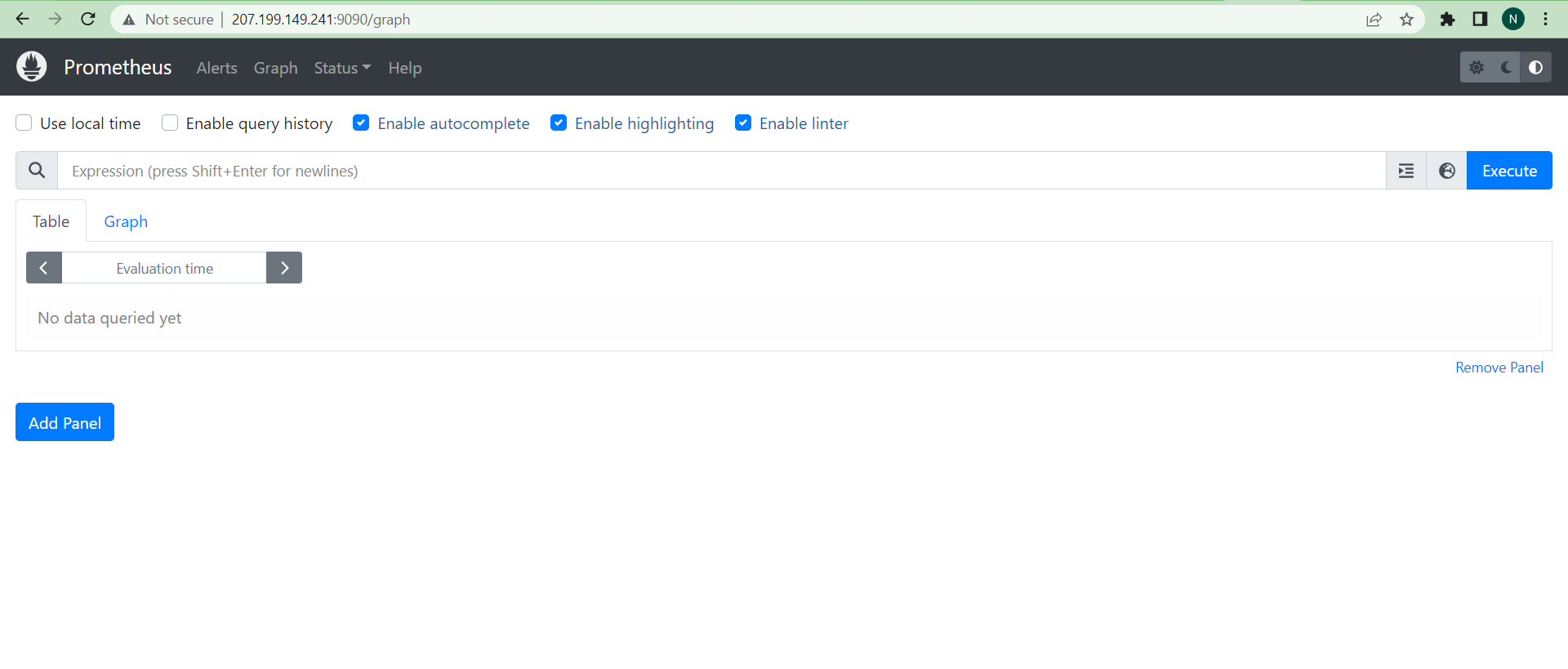The width and height of the screenshot is (1568, 669).
Task: Select browser-preferred theme contrast icon
Action: (1535, 67)
